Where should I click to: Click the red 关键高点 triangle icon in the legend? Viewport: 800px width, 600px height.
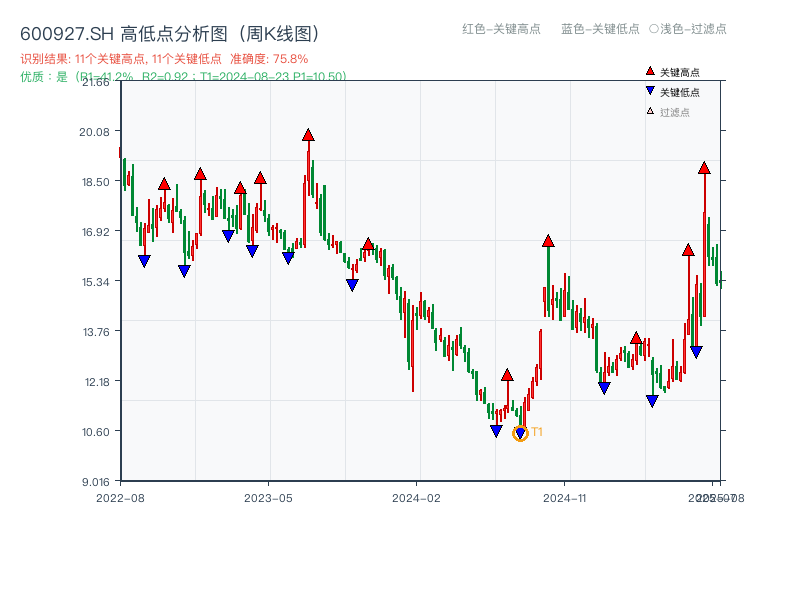(648, 71)
